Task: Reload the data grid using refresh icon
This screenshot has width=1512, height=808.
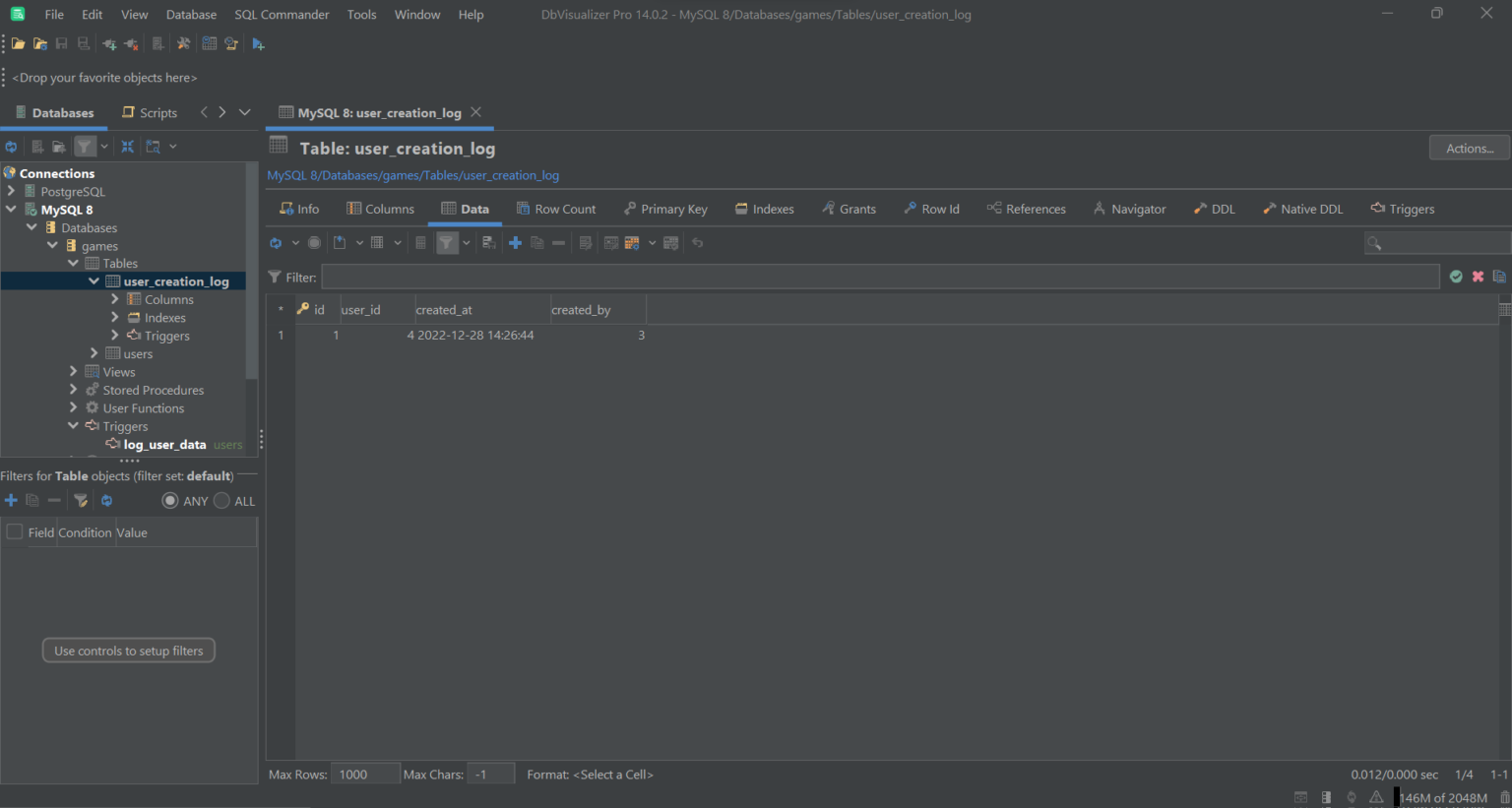Action: [276, 243]
